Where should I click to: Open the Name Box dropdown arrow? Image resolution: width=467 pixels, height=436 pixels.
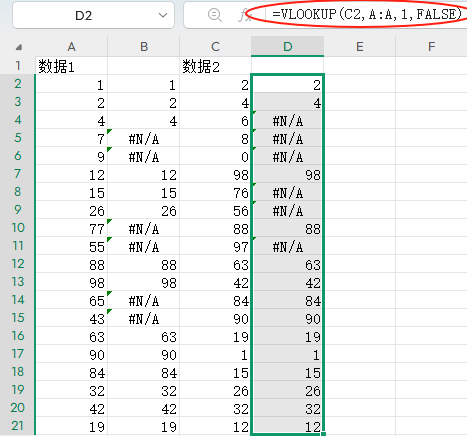[x=163, y=15]
